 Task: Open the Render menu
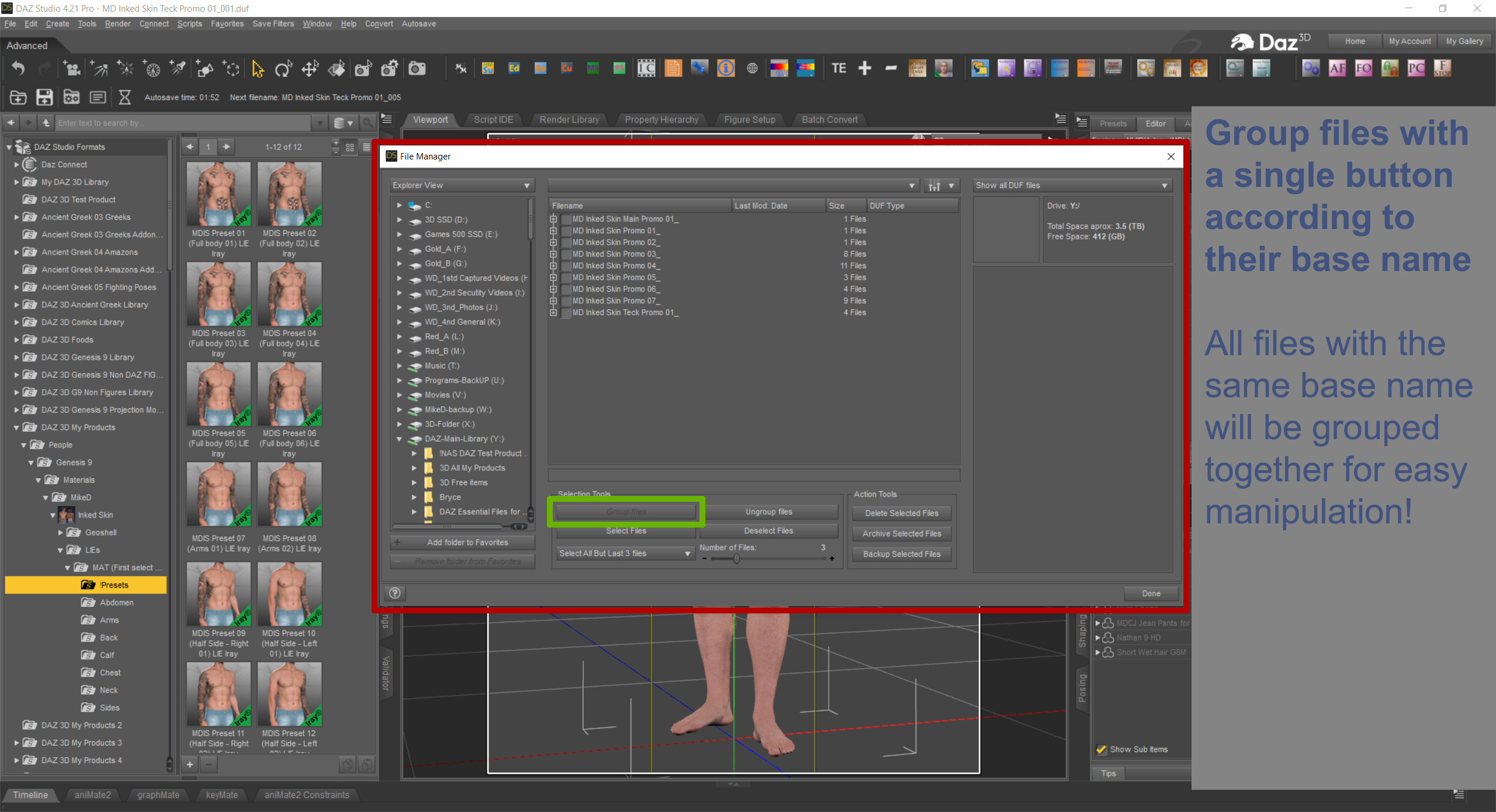117,24
